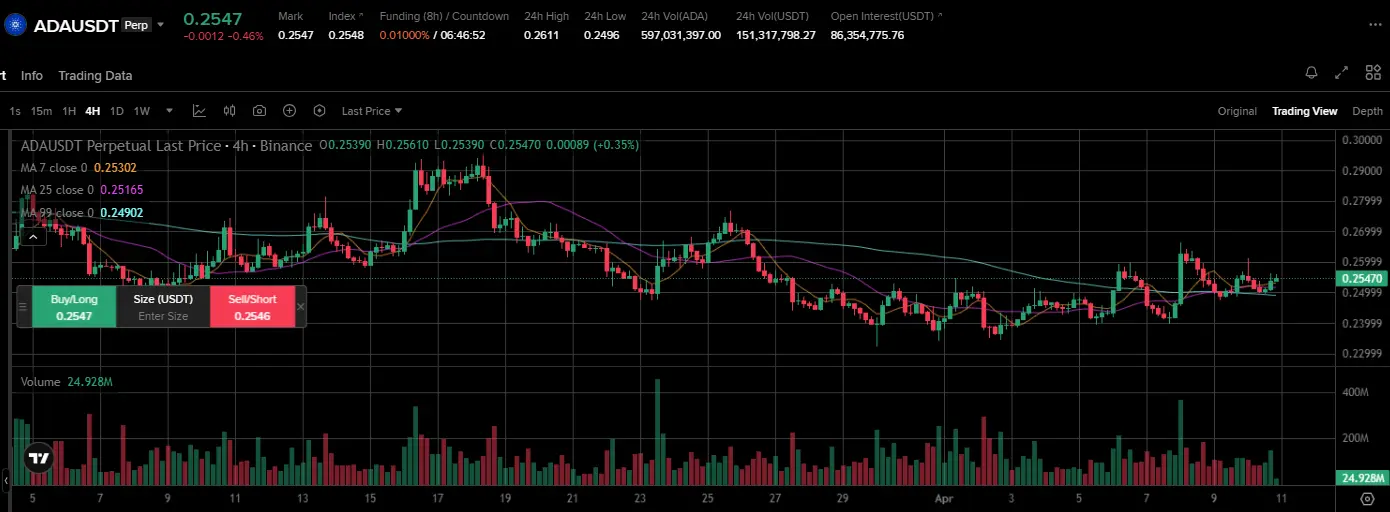Open the indicators line-chart icon

199,111
